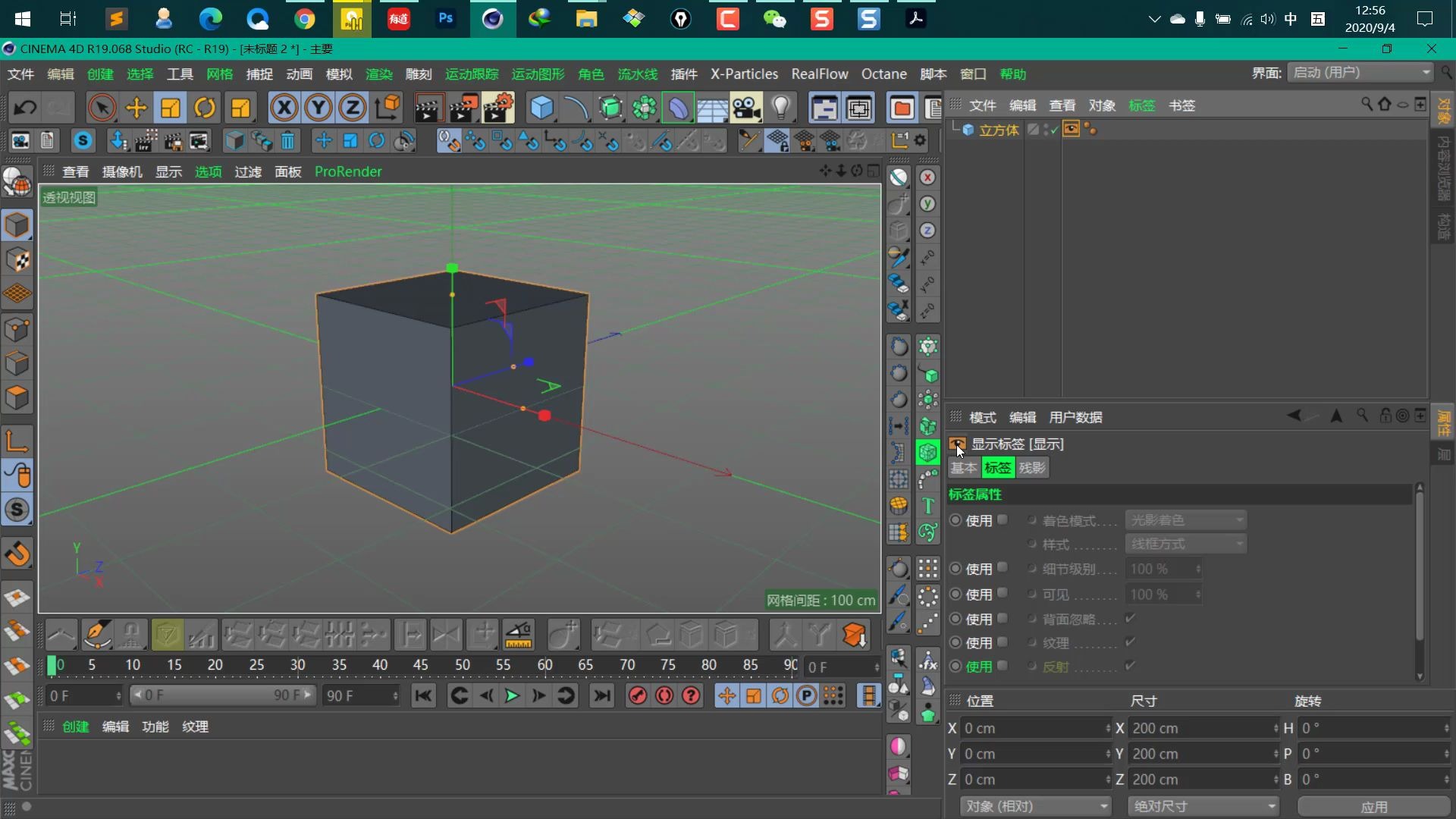Open the 渲染 menu
Image resolution: width=1456 pixels, height=819 pixels.
coord(379,74)
